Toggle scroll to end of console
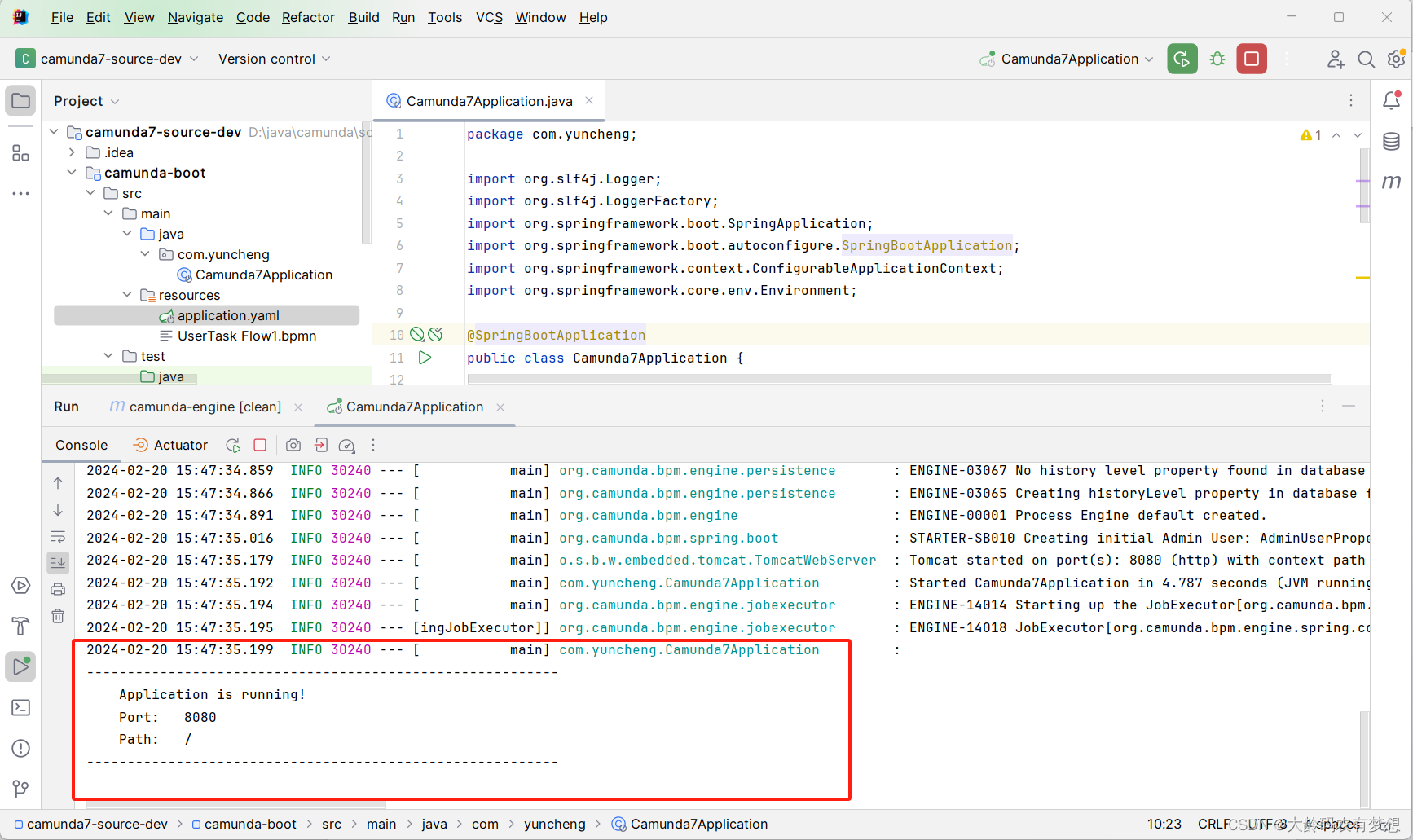Screen dimensions: 1413x840 58,562
